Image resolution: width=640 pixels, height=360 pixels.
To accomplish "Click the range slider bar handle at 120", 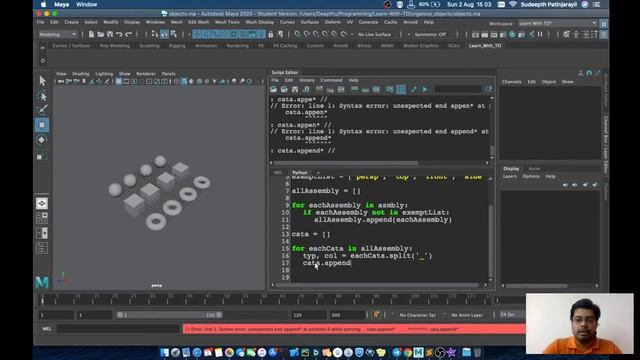I will (x=219, y=315).
